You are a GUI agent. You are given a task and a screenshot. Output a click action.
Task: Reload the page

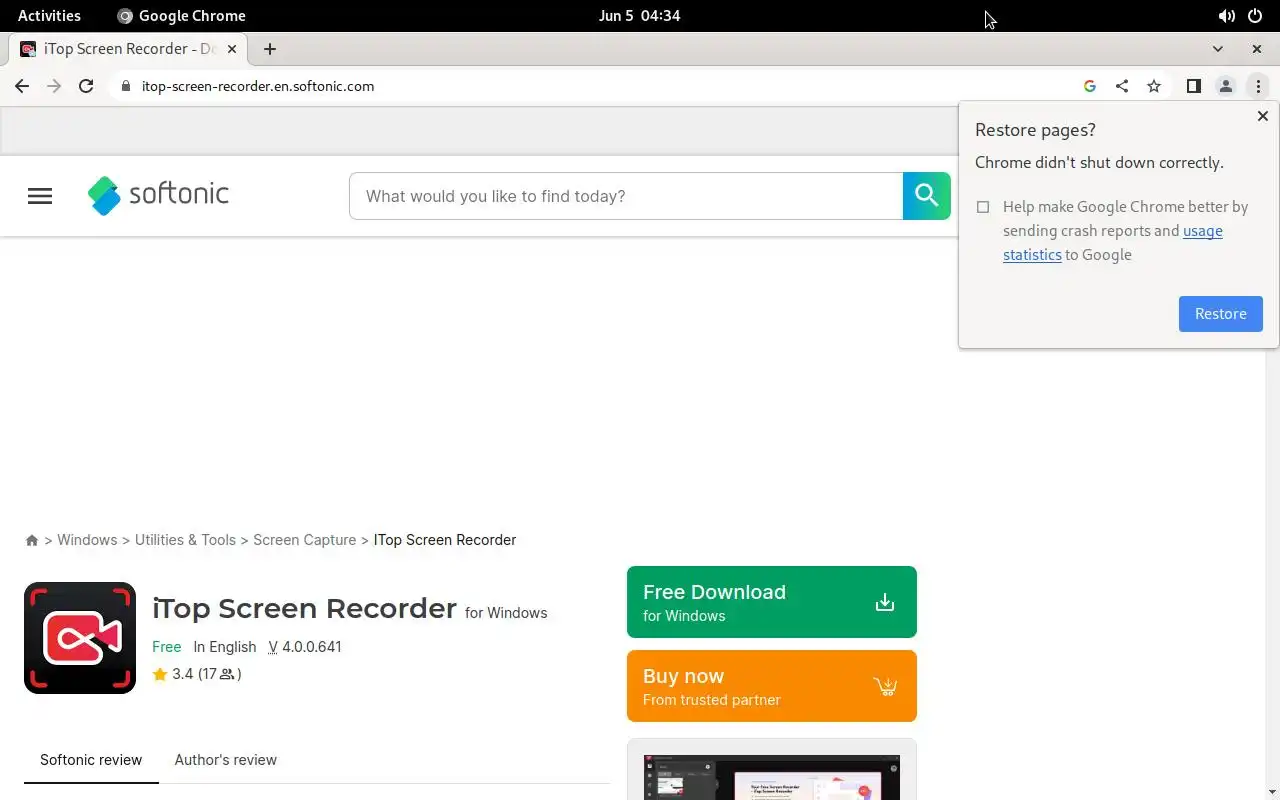point(86,86)
